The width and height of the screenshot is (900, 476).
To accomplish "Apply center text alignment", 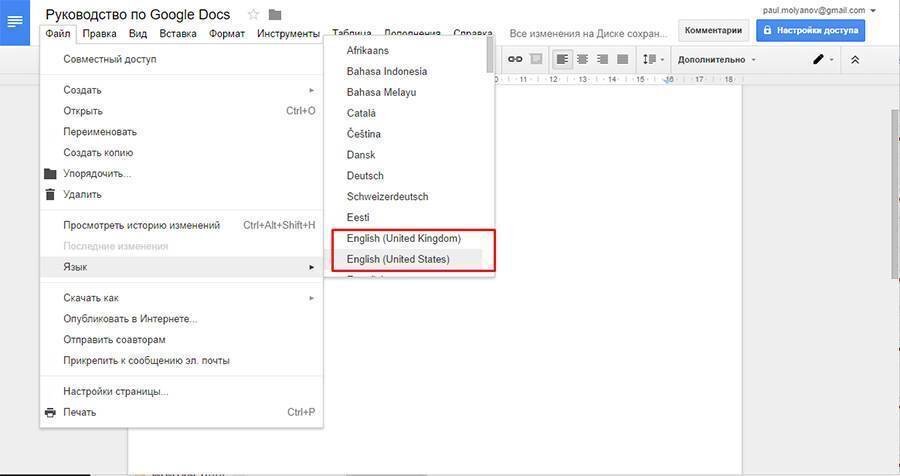I will (x=583, y=59).
